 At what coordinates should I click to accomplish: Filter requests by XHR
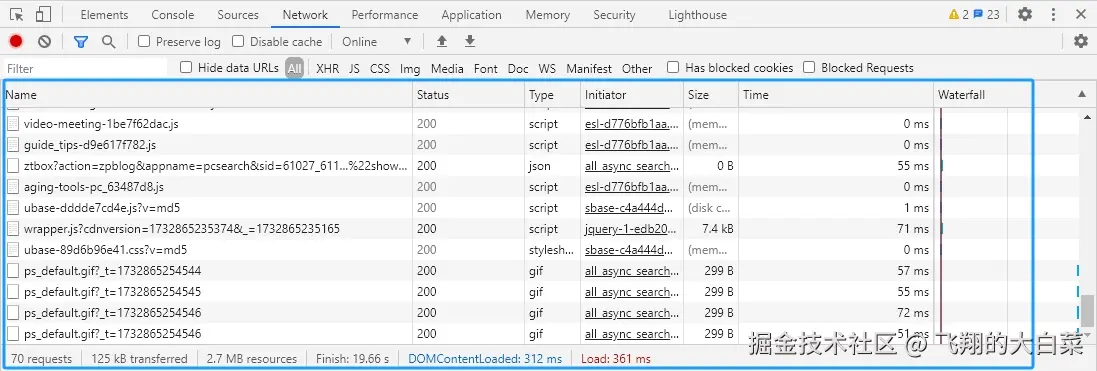(x=327, y=69)
